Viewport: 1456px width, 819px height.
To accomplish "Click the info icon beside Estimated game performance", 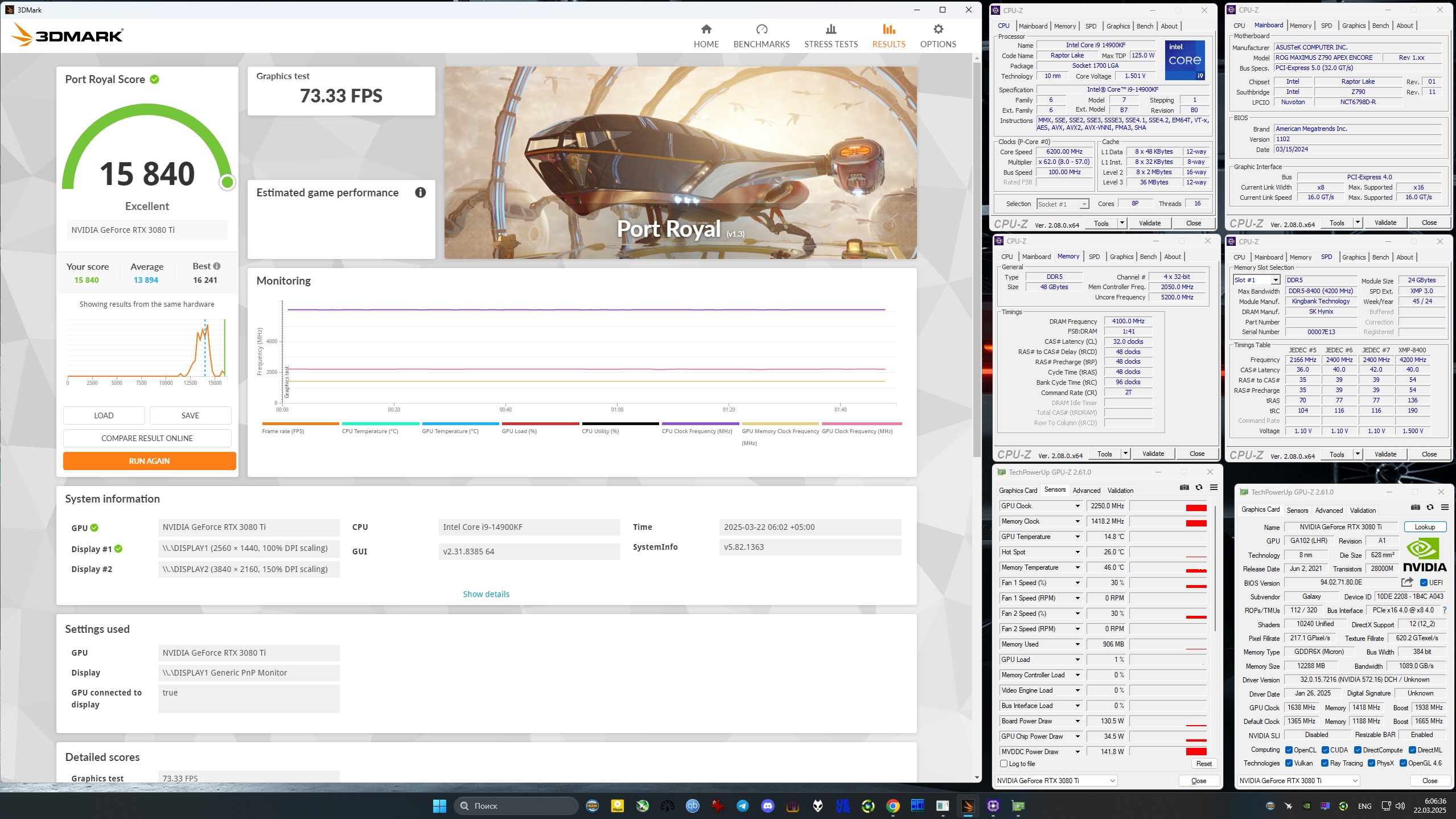I will pos(421,192).
